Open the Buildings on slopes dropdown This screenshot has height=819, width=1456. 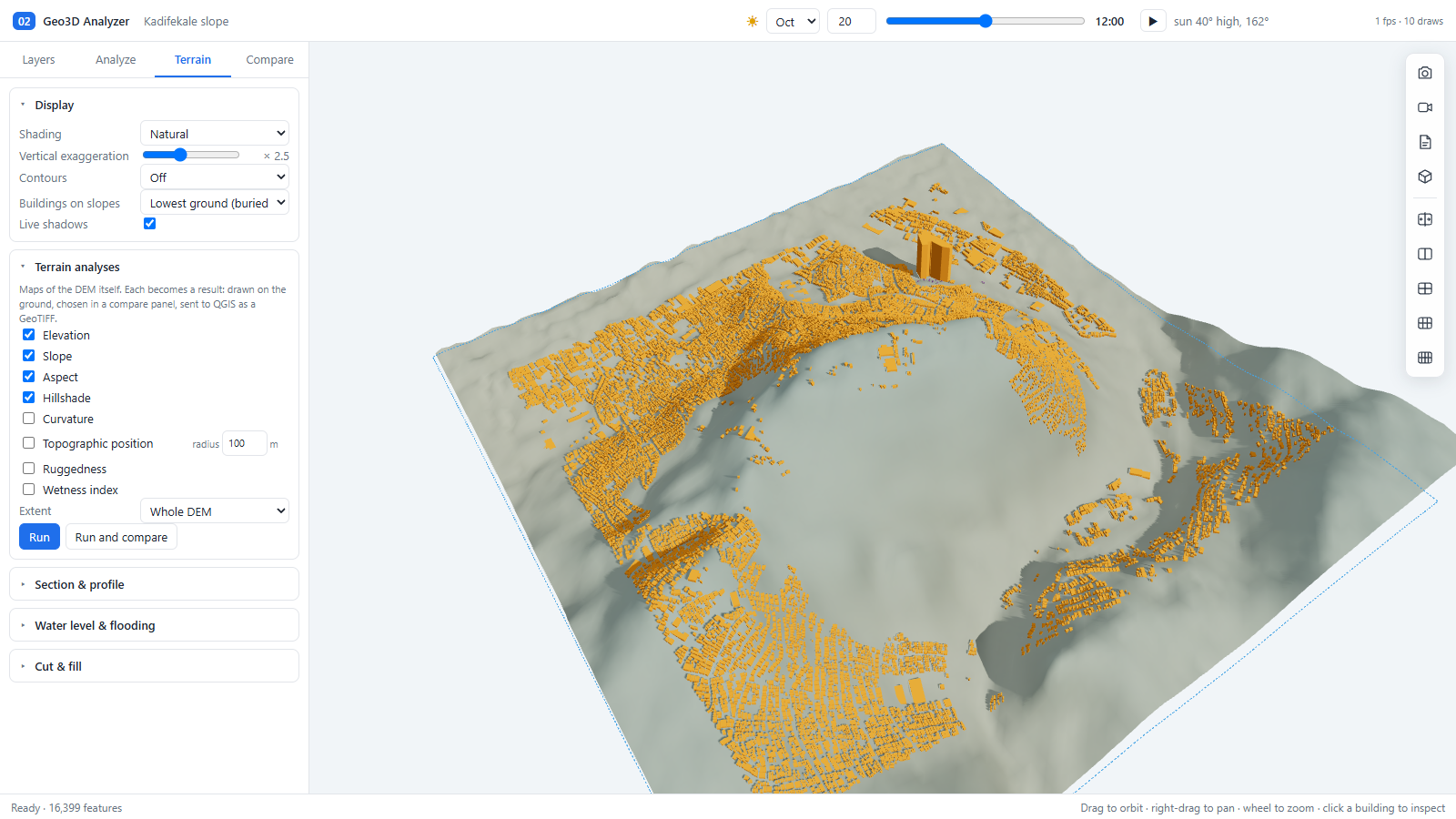tap(215, 203)
